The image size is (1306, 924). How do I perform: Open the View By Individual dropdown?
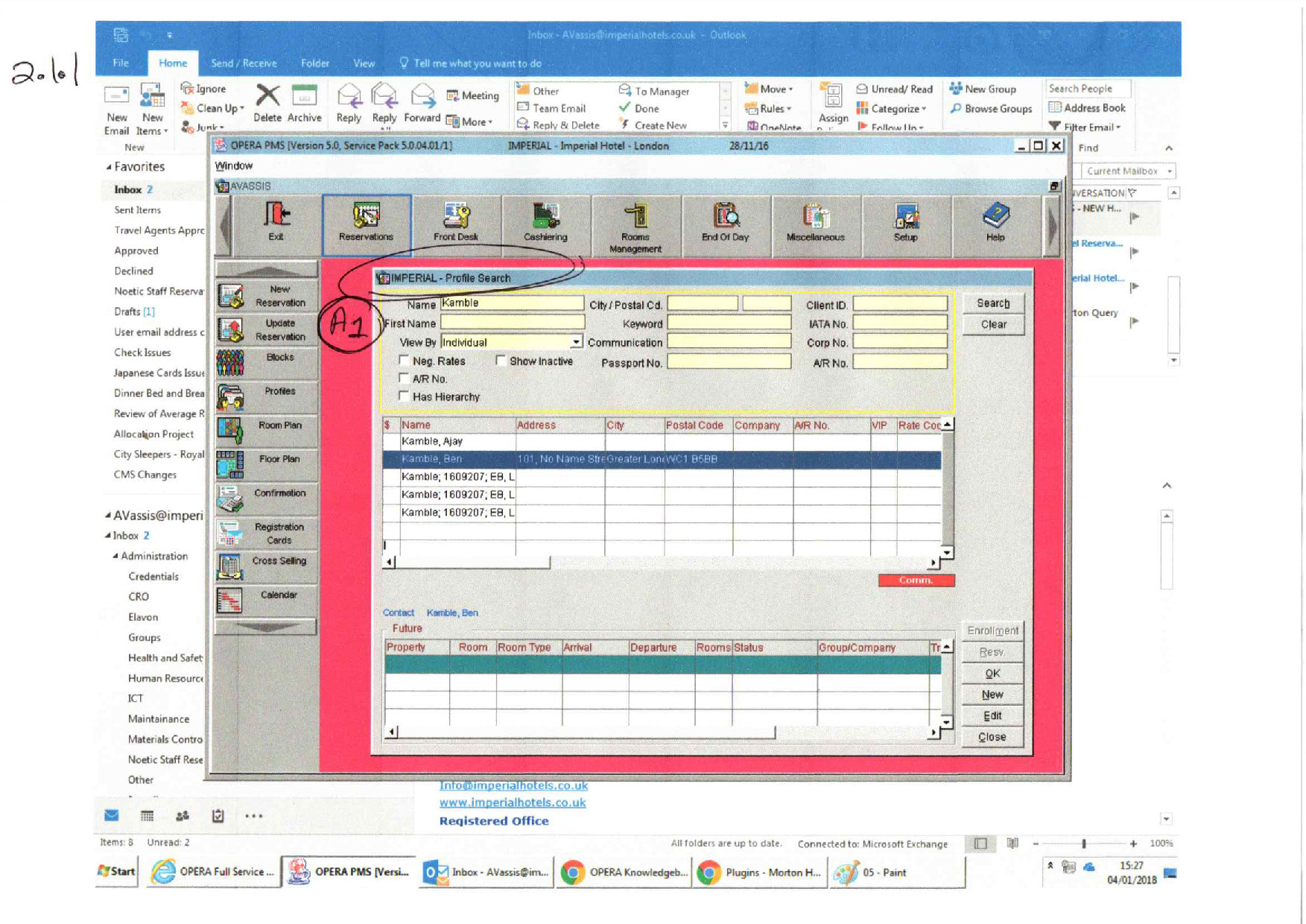[576, 342]
